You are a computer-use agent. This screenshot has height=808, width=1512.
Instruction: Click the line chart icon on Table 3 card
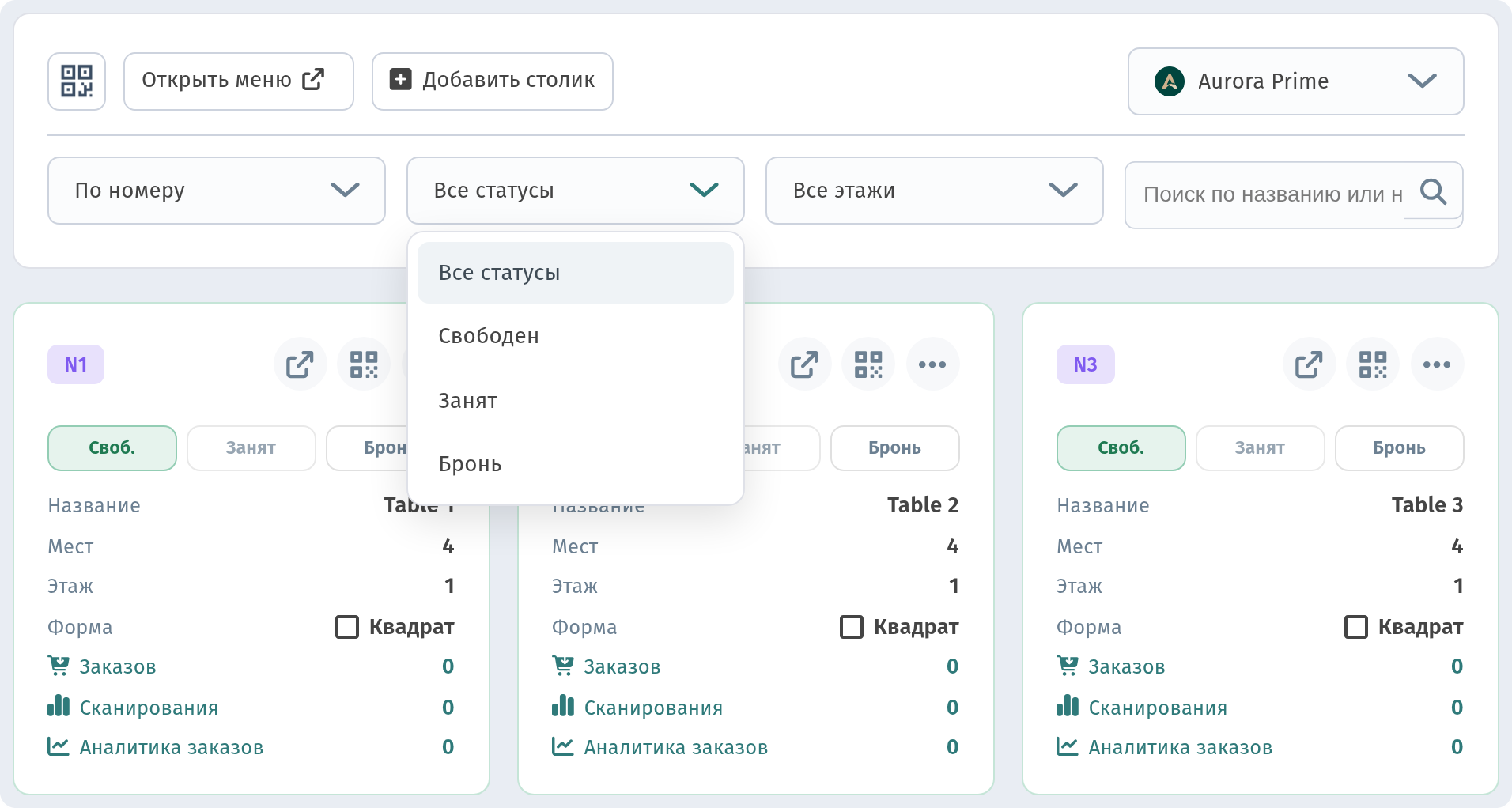point(1068,746)
